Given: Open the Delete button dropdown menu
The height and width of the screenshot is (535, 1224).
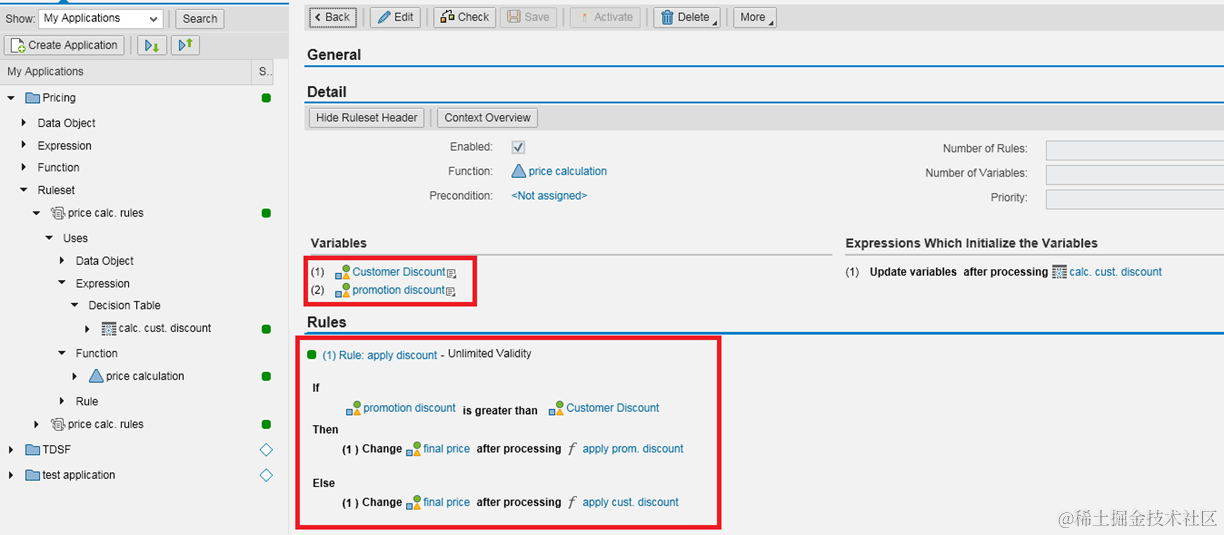Looking at the screenshot, I should point(714,20).
